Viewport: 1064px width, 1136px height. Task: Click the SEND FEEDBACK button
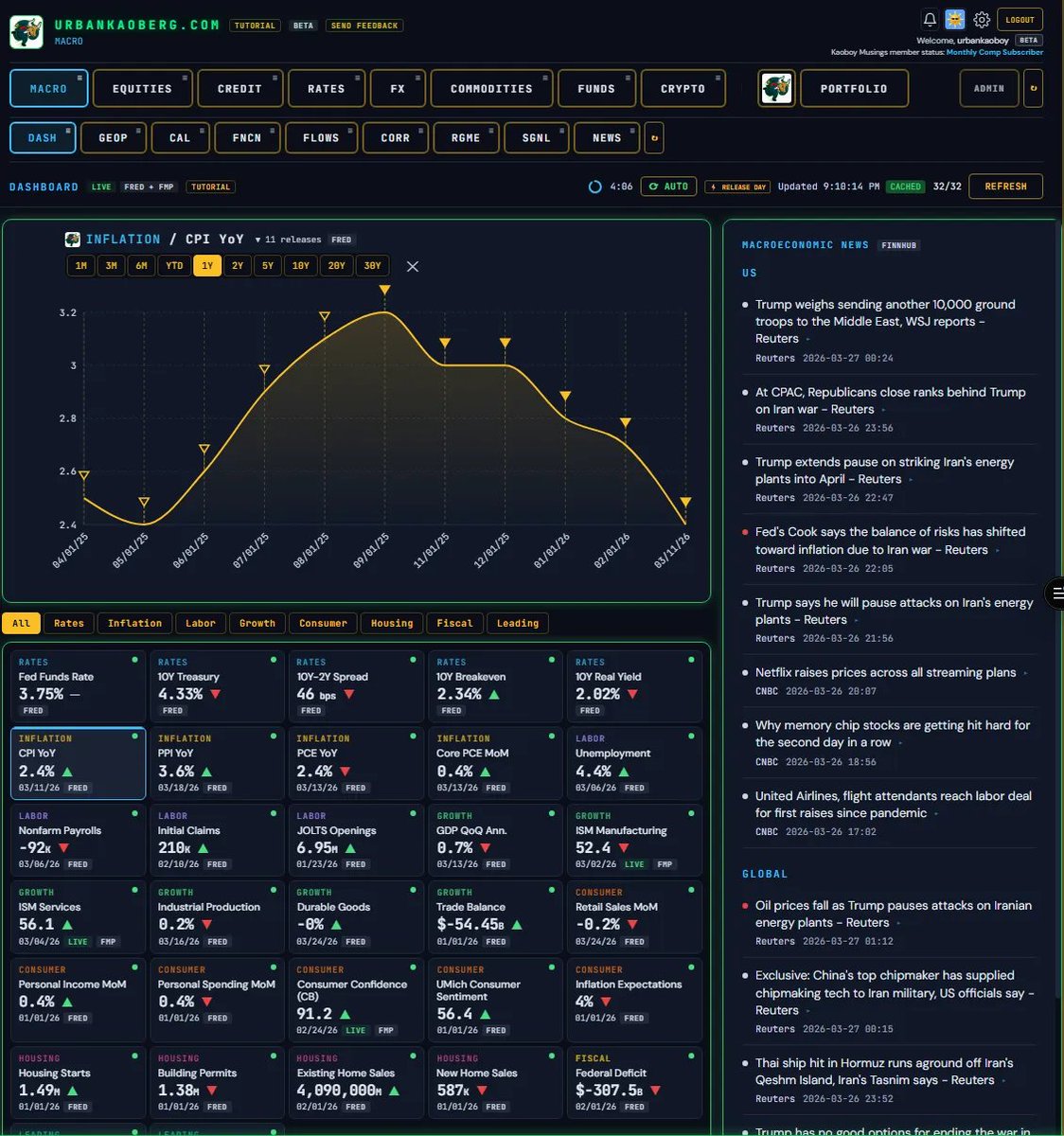pyautogui.click(x=364, y=26)
